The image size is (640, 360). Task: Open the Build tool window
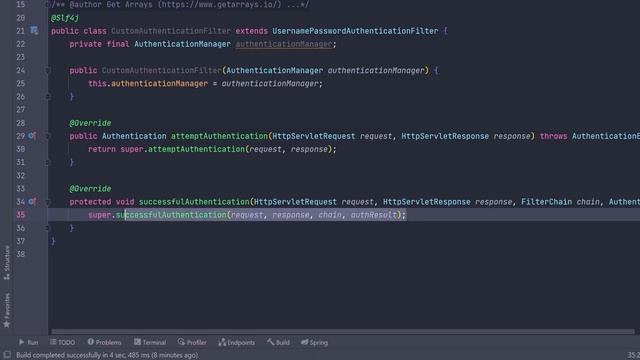click(278, 342)
